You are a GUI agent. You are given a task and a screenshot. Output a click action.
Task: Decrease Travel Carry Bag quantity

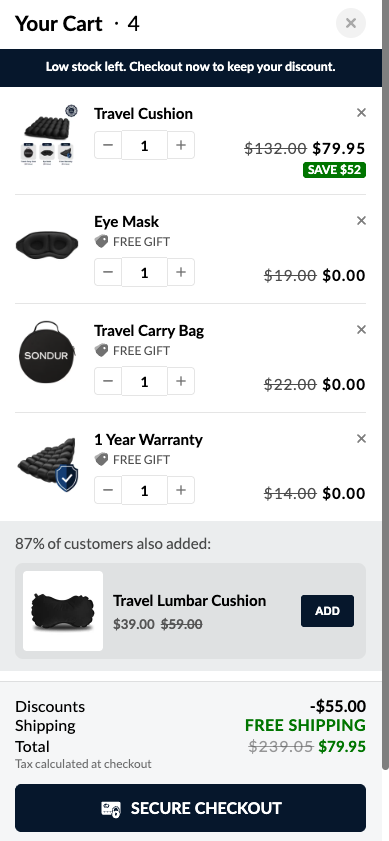(108, 381)
